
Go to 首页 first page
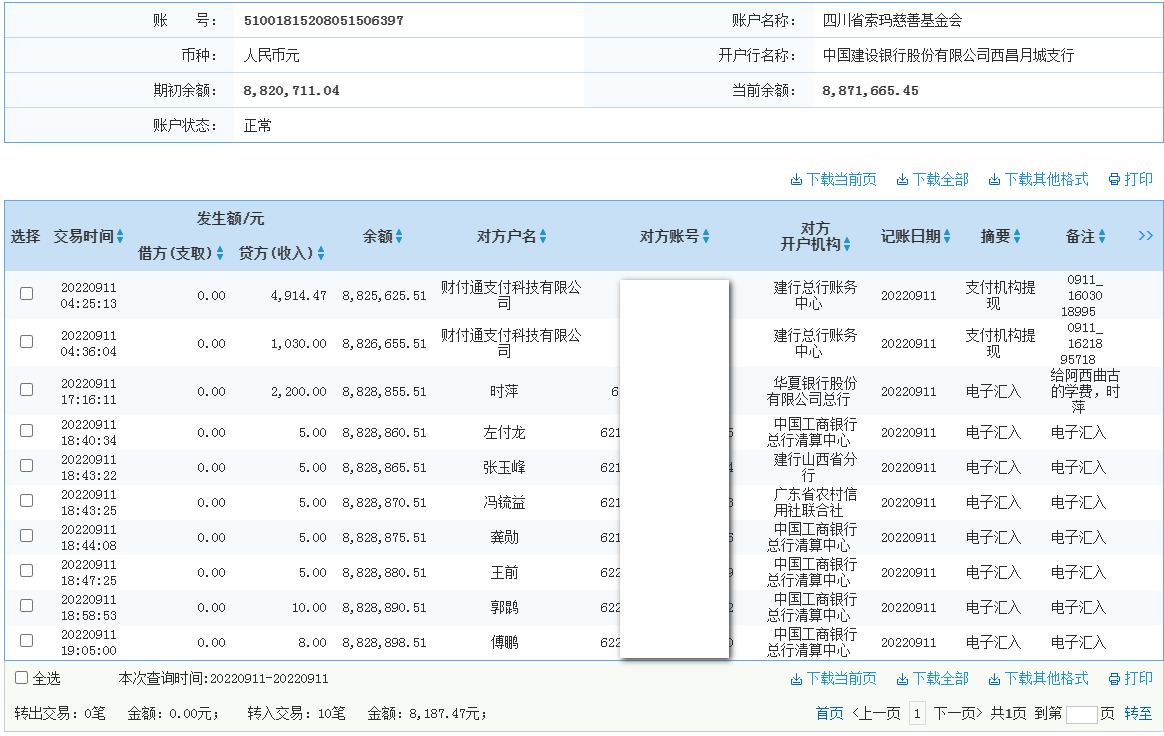tap(829, 714)
